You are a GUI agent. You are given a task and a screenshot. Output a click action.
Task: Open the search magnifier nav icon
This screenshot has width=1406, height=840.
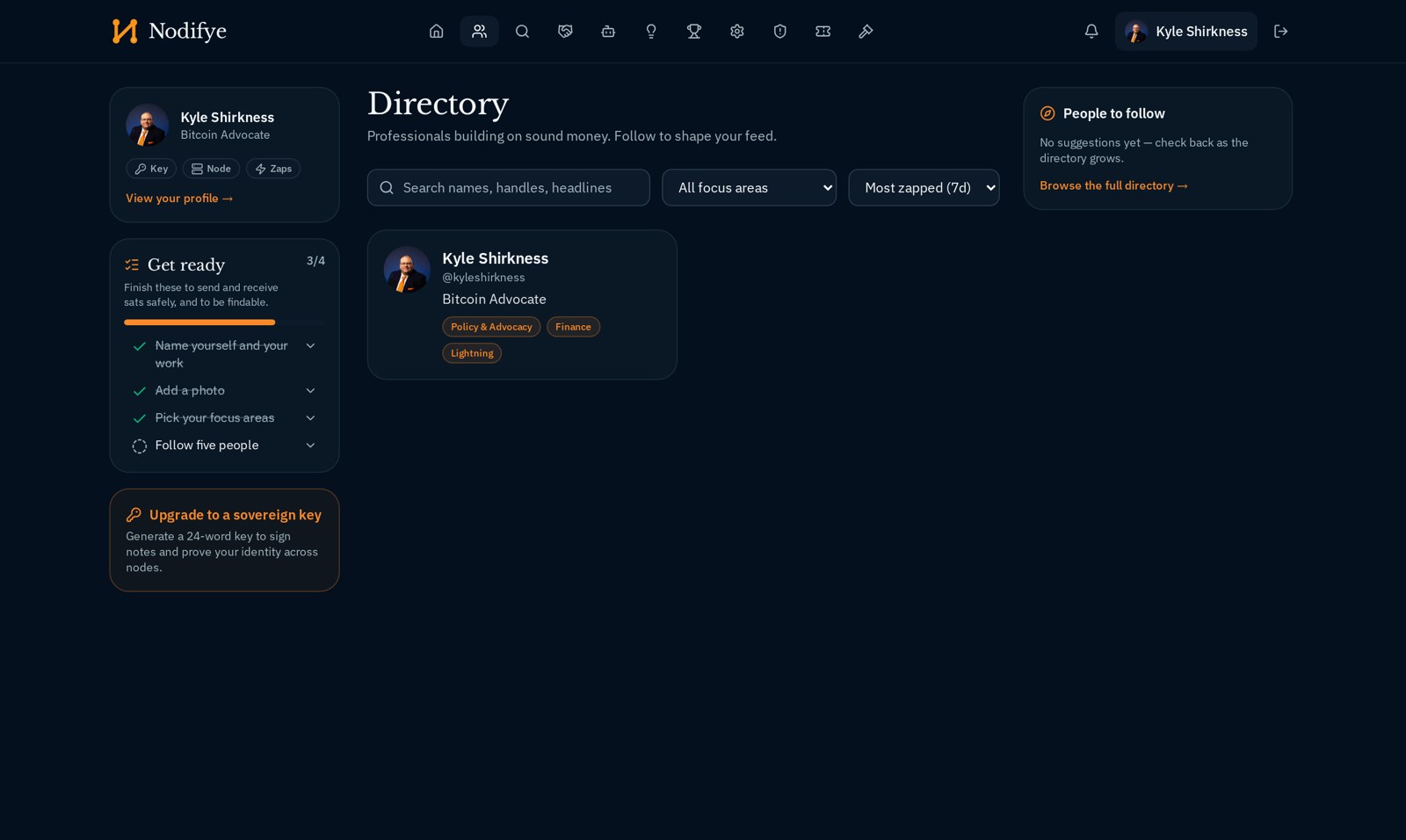(522, 32)
